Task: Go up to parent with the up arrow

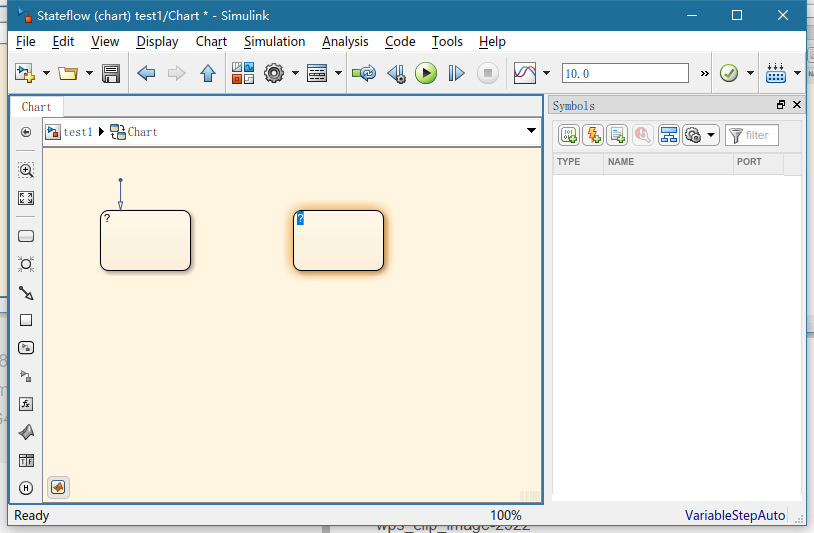Action: (208, 73)
